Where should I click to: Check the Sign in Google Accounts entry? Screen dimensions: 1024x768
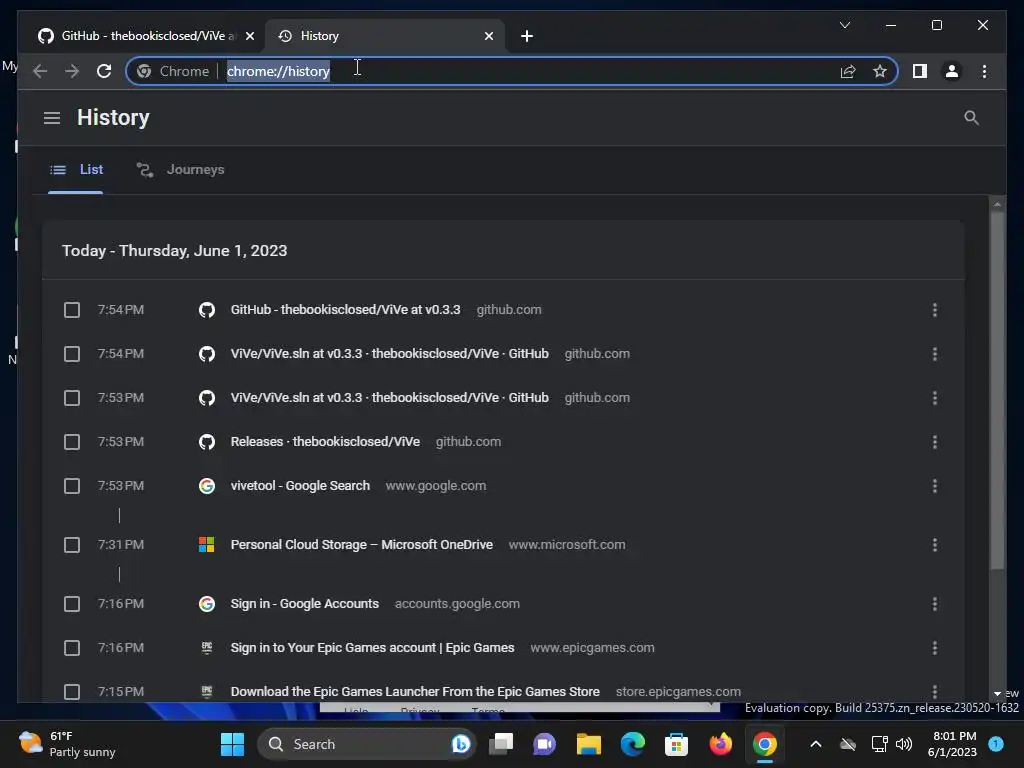pos(72,604)
